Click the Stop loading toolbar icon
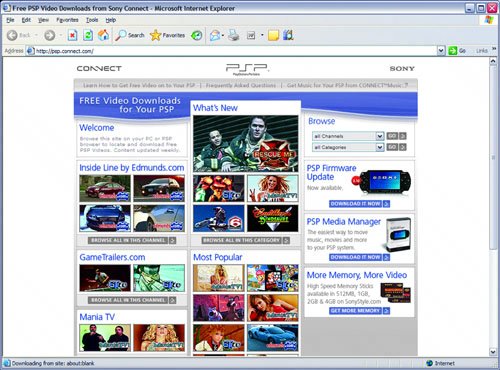This screenshot has height=370, width=500. click(x=72, y=35)
